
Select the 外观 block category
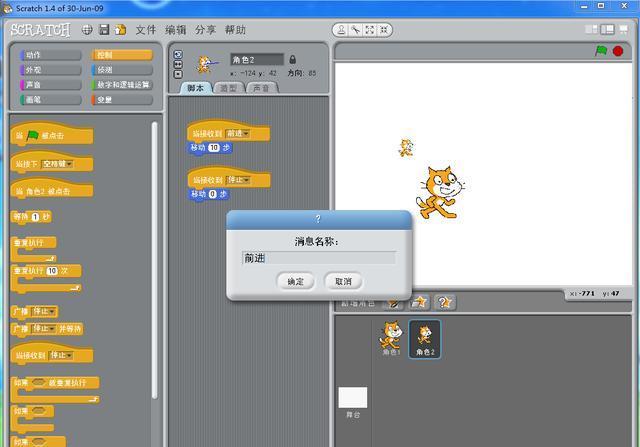click(51, 70)
